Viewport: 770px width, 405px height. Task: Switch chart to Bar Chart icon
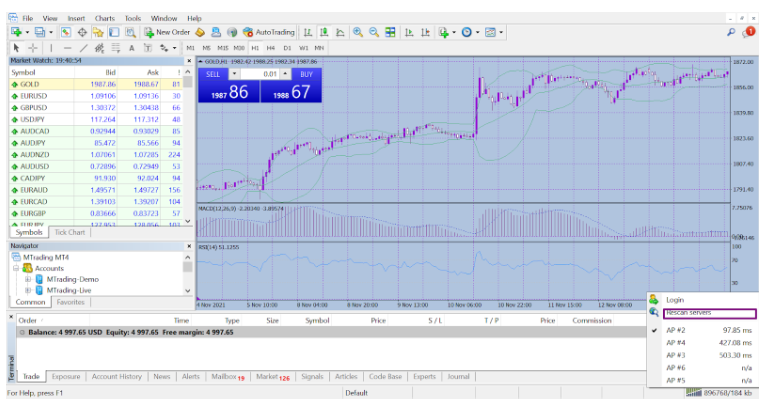pyautogui.click(x=308, y=32)
